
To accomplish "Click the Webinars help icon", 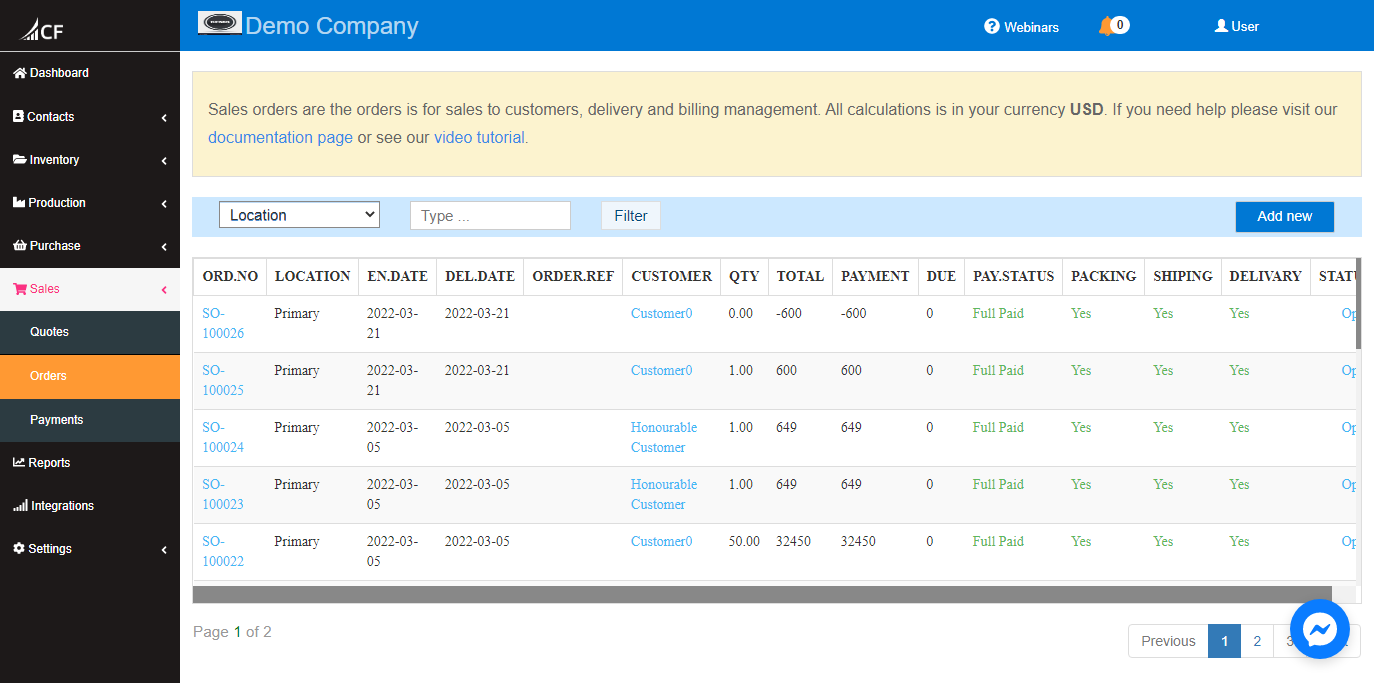I will 992,27.
